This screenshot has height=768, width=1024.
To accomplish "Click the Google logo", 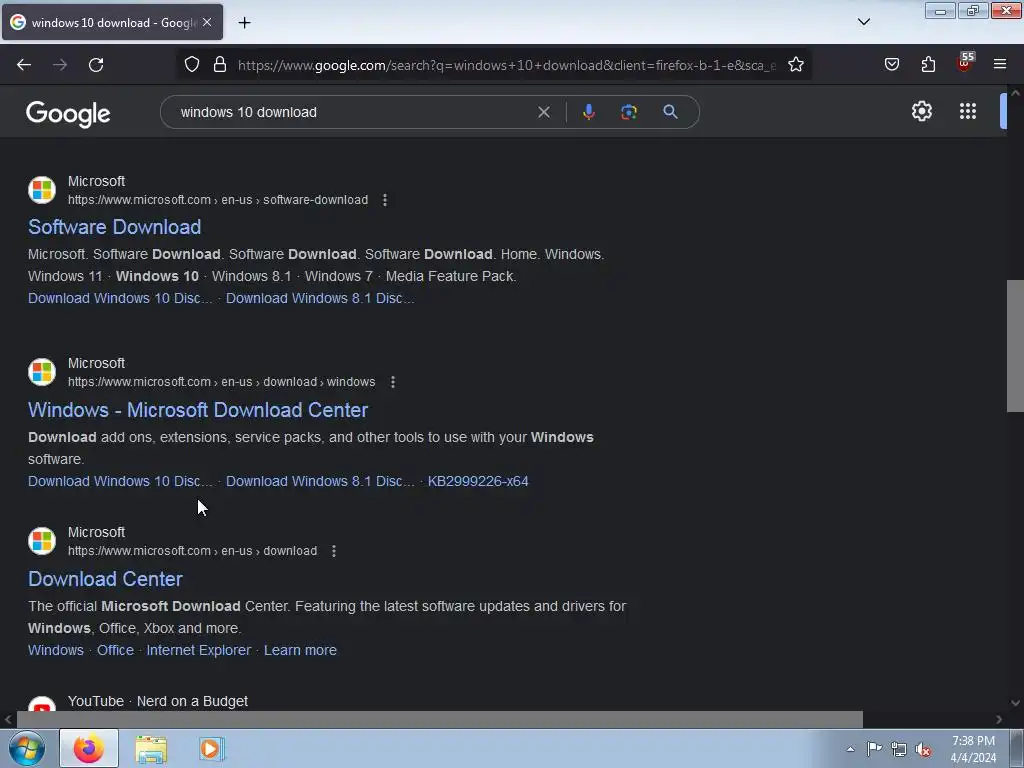I will point(68,114).
